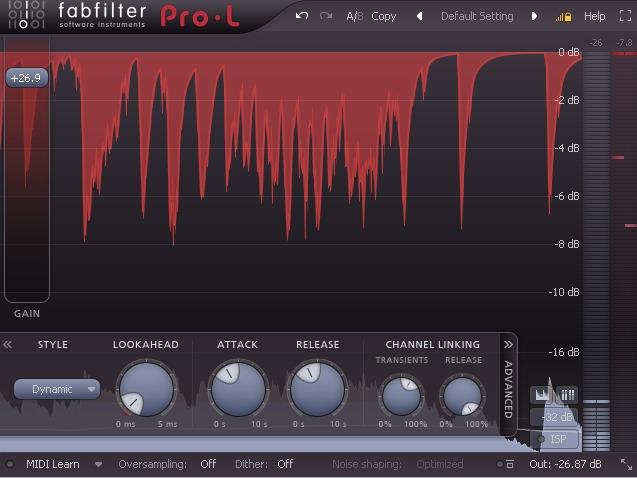Viewport: 637px width, 478px height.
Task: Click the Out: -26.87 dB readout
Action: pos(566,464)
